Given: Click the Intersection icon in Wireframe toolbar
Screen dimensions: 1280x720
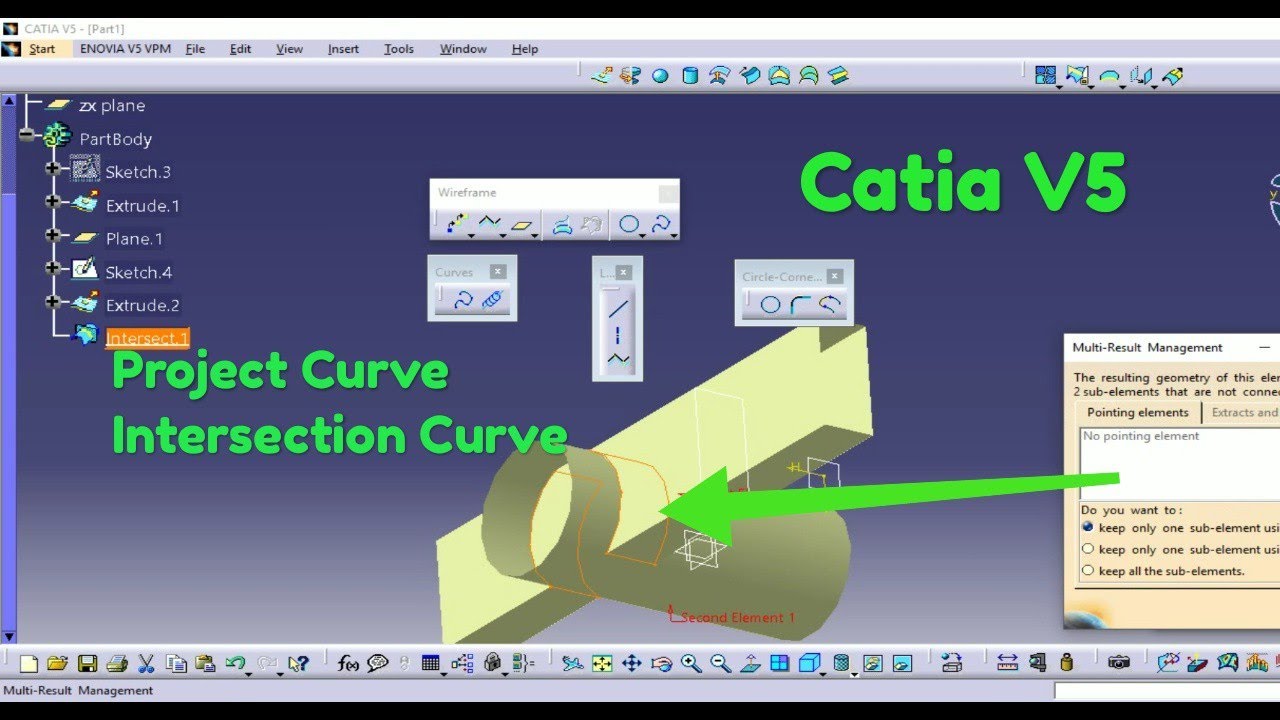Looking at the screenshot, I should click(x=593, y=225).
